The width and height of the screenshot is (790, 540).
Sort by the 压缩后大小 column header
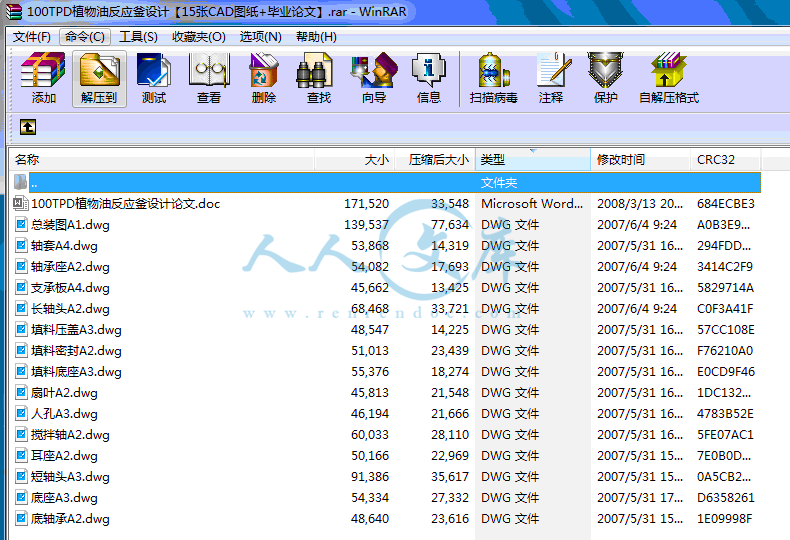point(435,160)
